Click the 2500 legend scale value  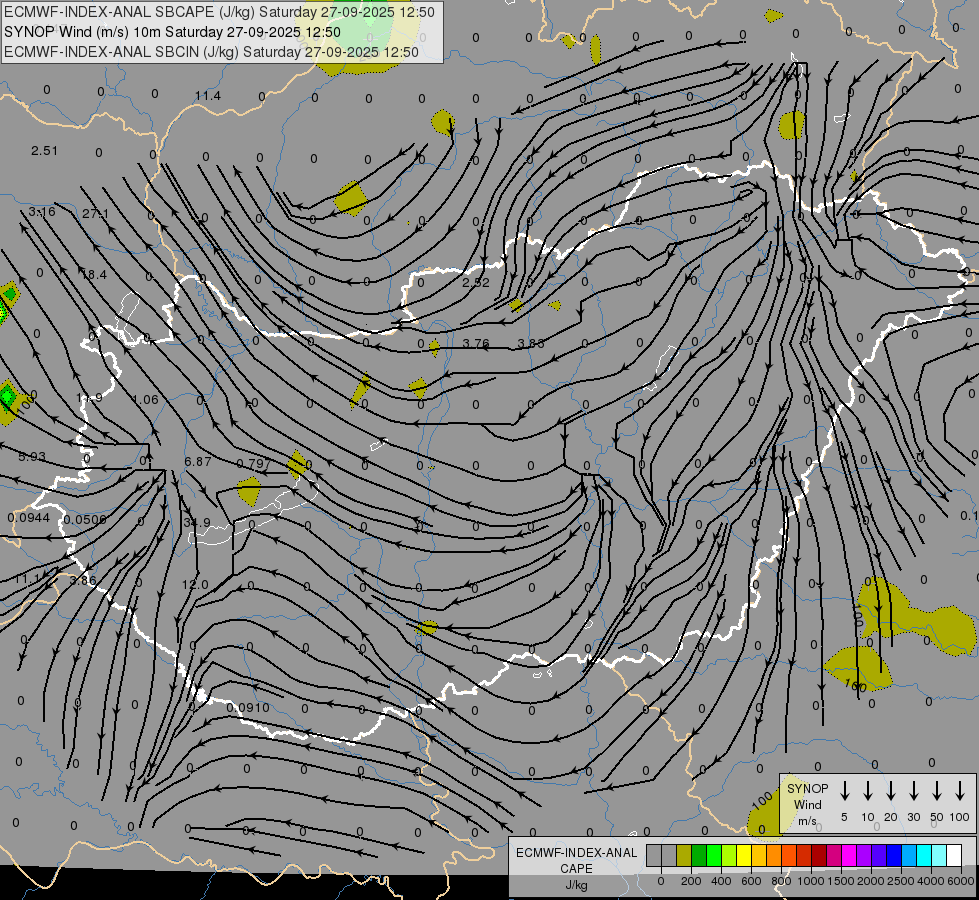click(901, 881)
